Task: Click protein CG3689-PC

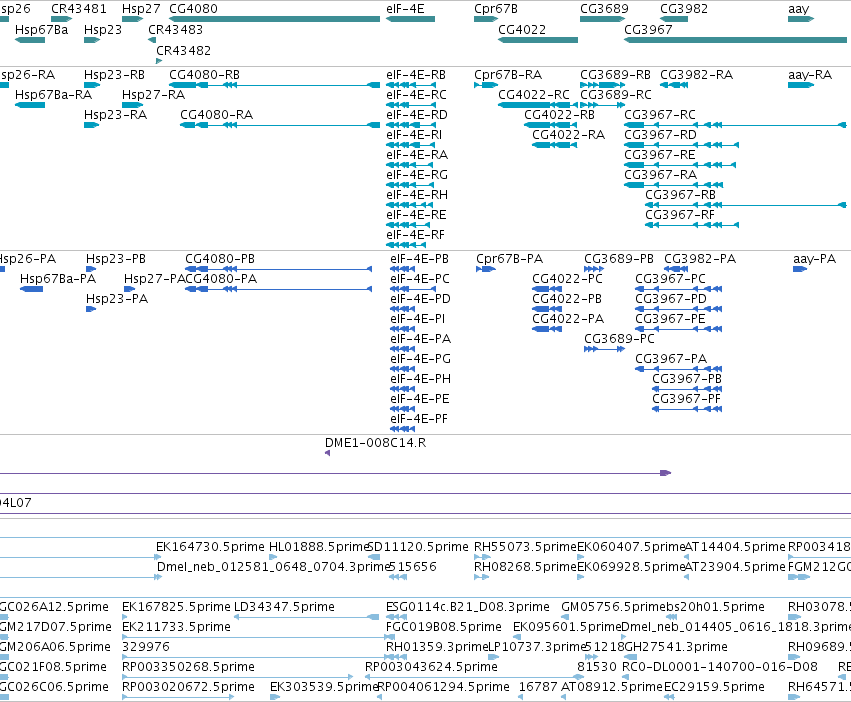Action: [605, 349]
